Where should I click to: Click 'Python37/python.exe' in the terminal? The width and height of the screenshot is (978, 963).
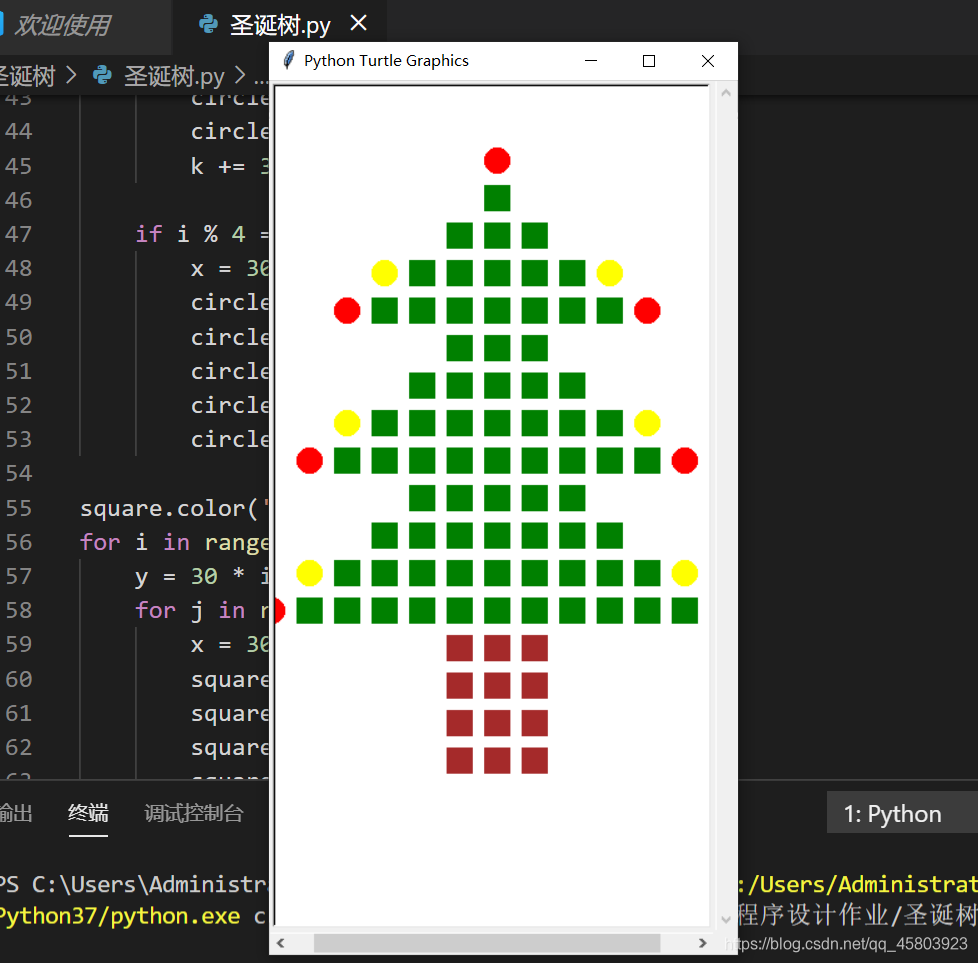[120, 916]
